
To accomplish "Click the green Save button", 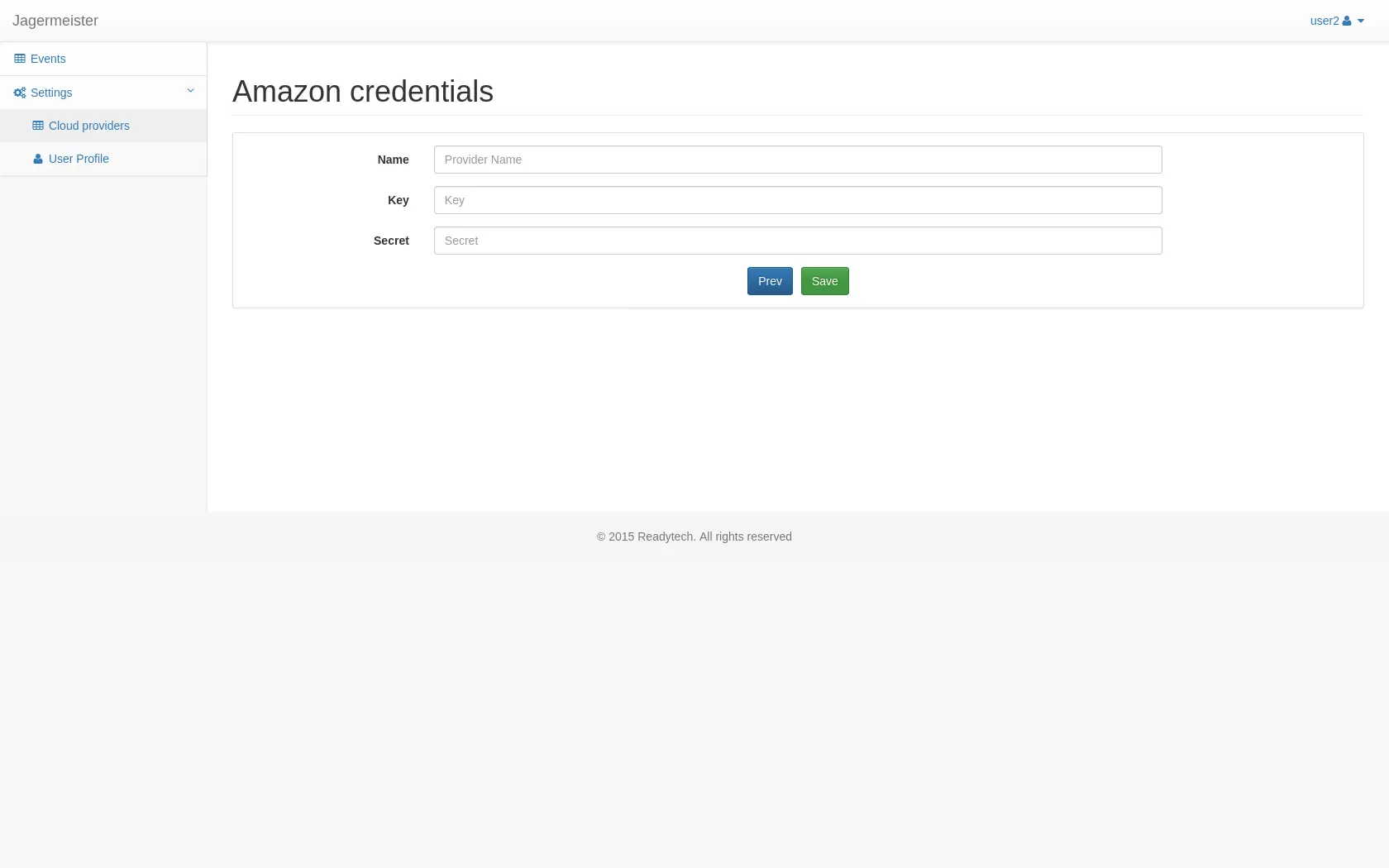I will click(824, 281).
